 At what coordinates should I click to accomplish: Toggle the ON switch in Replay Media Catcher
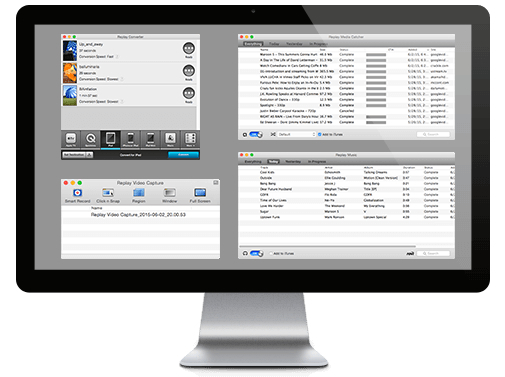click(256, 134)
